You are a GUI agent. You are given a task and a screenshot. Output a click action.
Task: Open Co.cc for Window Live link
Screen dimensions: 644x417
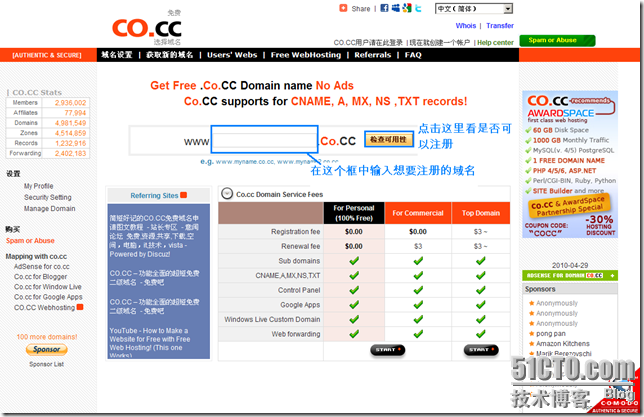(48, 286)
